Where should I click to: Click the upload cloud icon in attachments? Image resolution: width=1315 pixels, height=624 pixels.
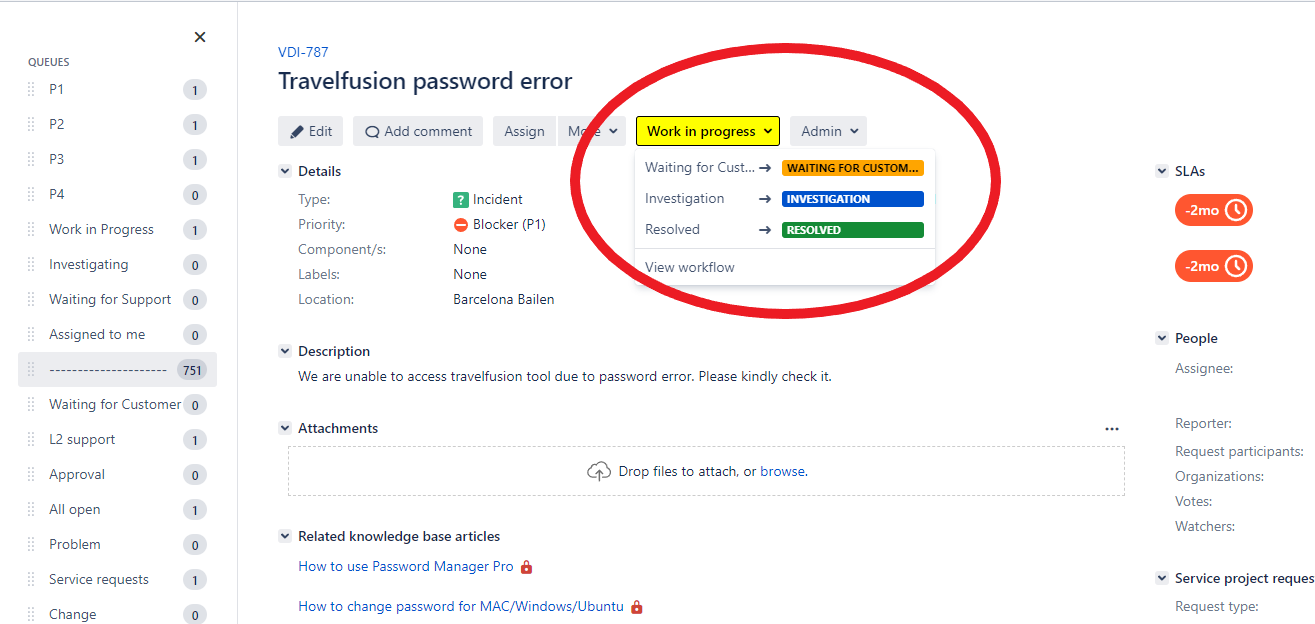click(x=598, y=471)
